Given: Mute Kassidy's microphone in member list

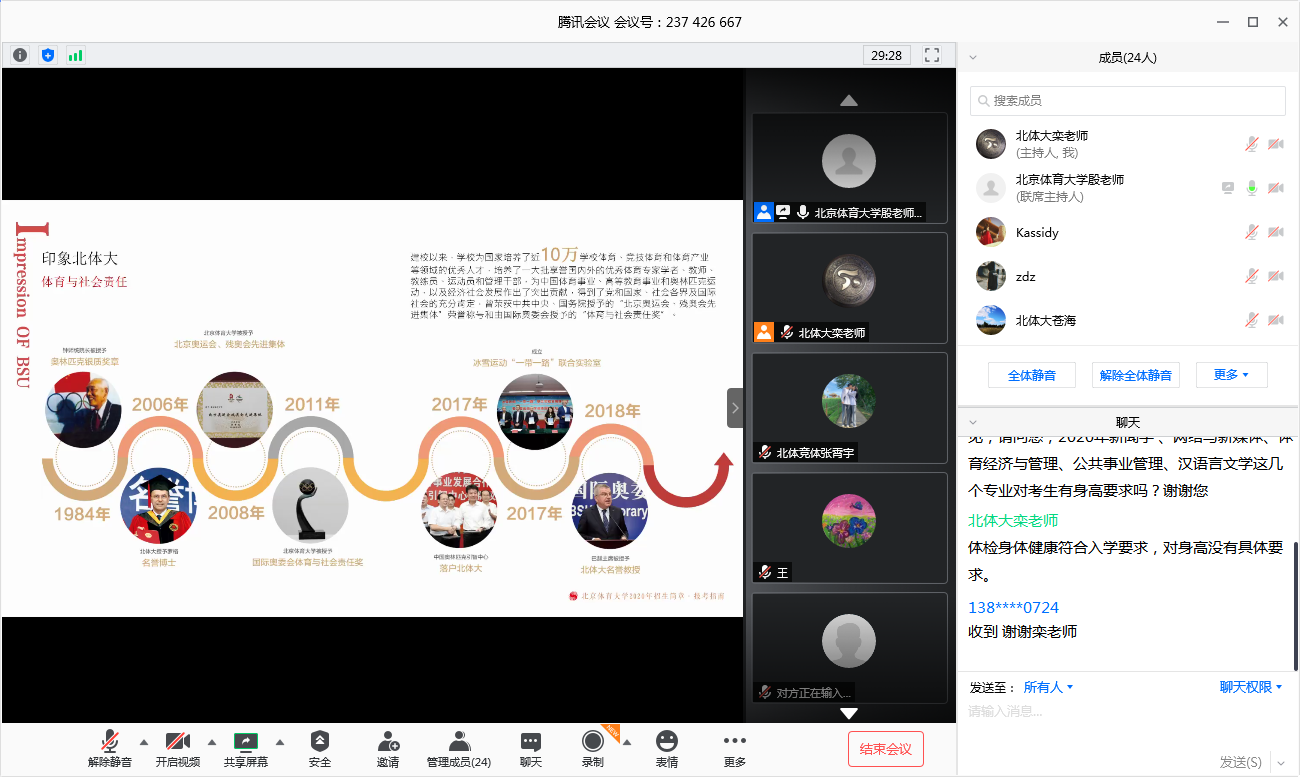Looking at the screenshot, I should 1251,231.
